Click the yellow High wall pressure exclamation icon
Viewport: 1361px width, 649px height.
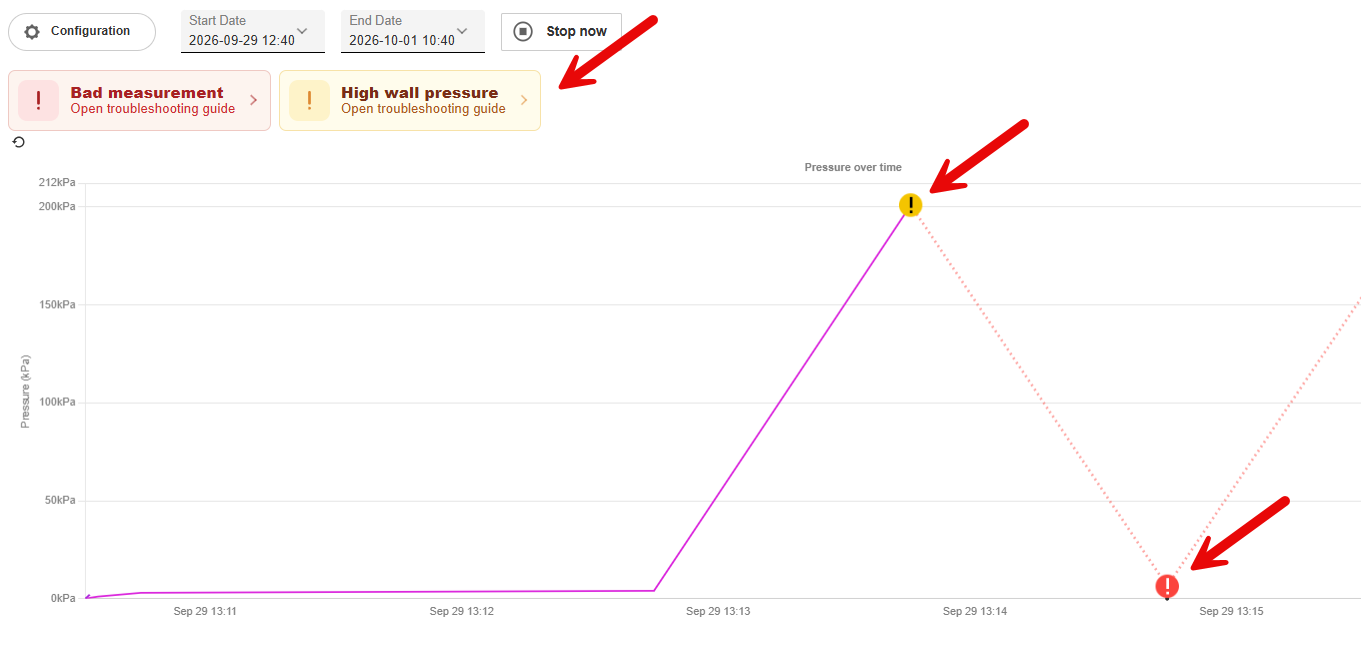point(309,100)
